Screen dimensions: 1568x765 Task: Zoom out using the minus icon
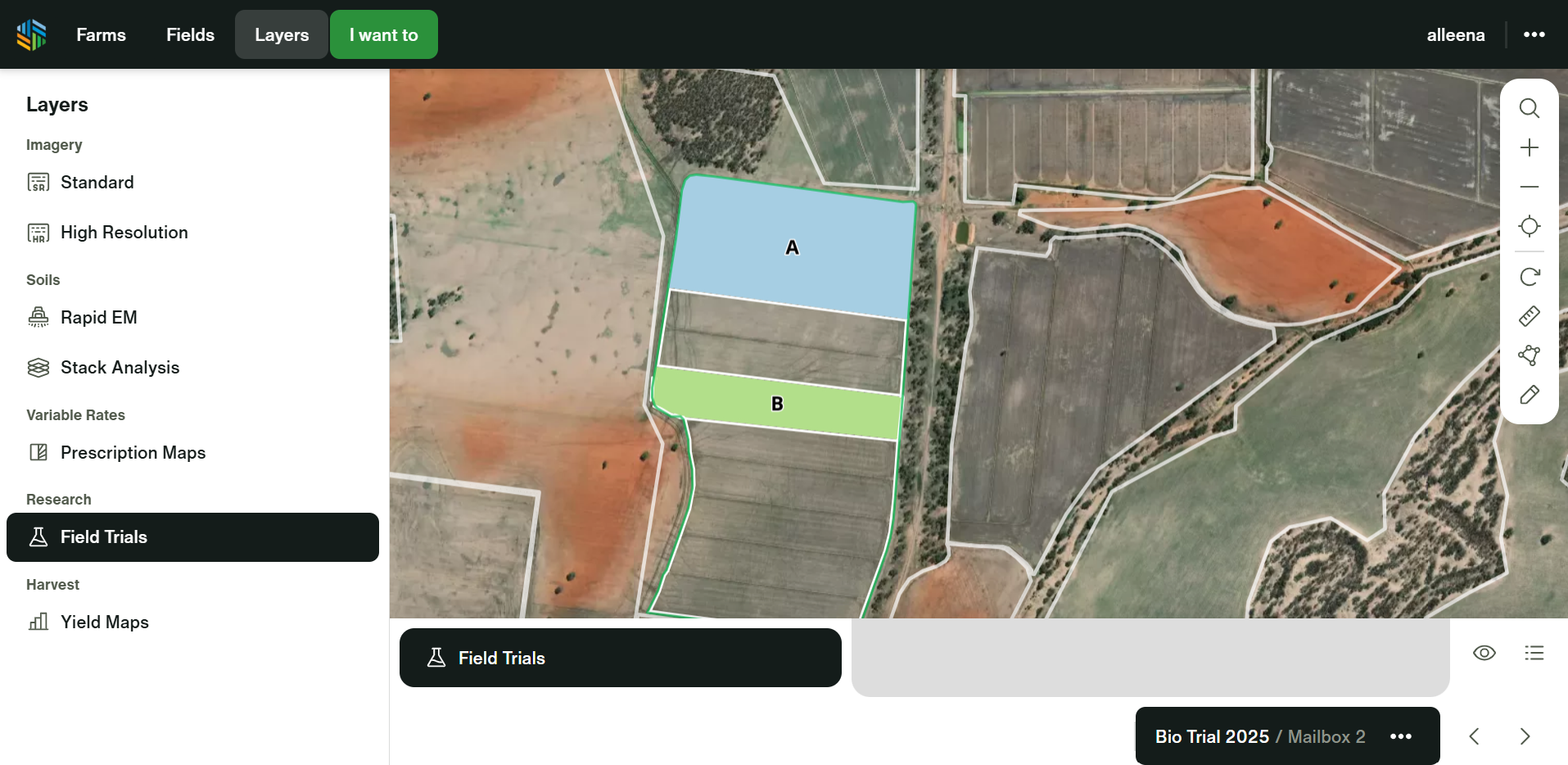(x=1529, y=187)
